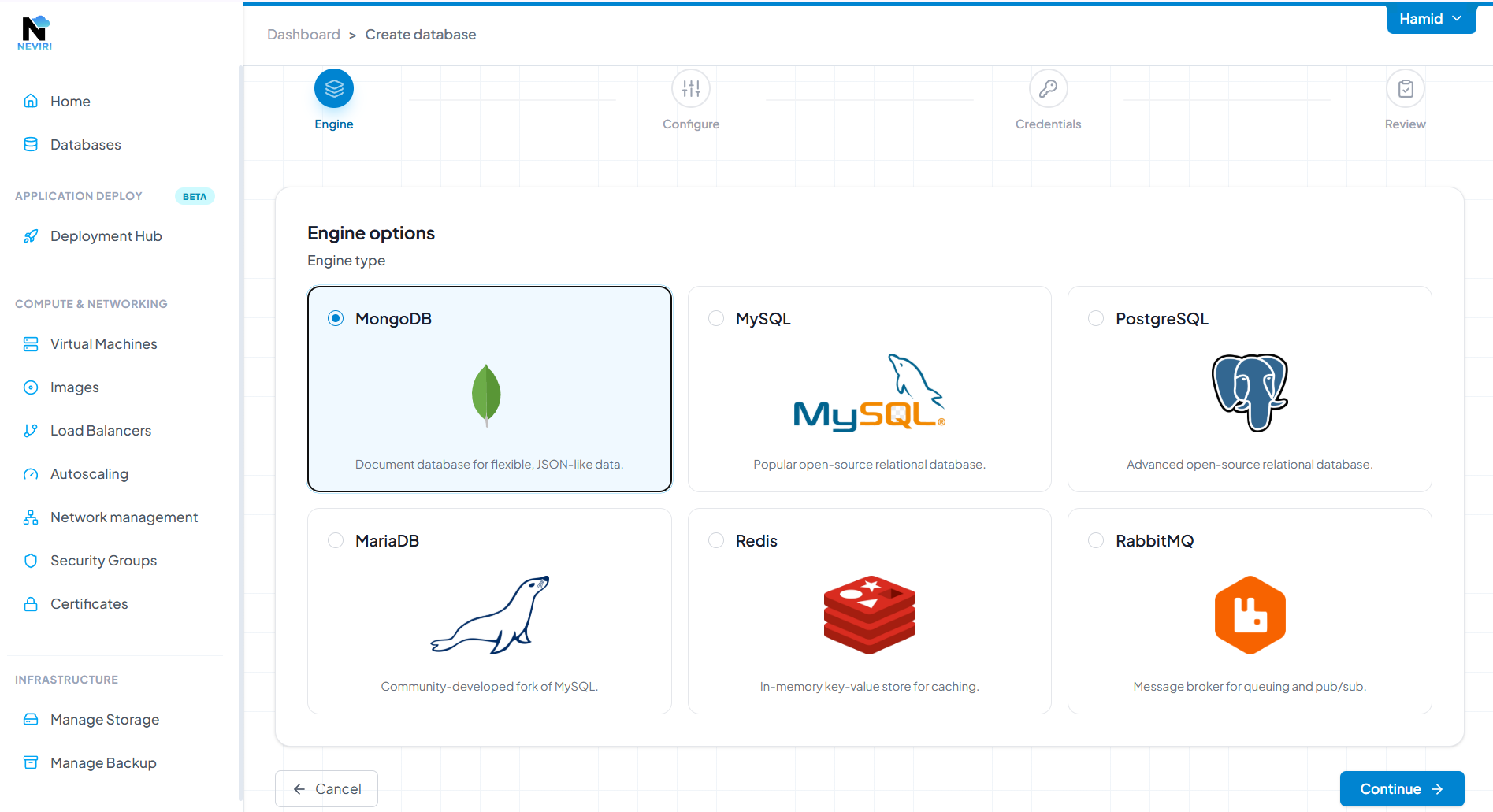Click the Manage Storage drive icon
The image size is (1493, 812).
click(x=31, y=719)
